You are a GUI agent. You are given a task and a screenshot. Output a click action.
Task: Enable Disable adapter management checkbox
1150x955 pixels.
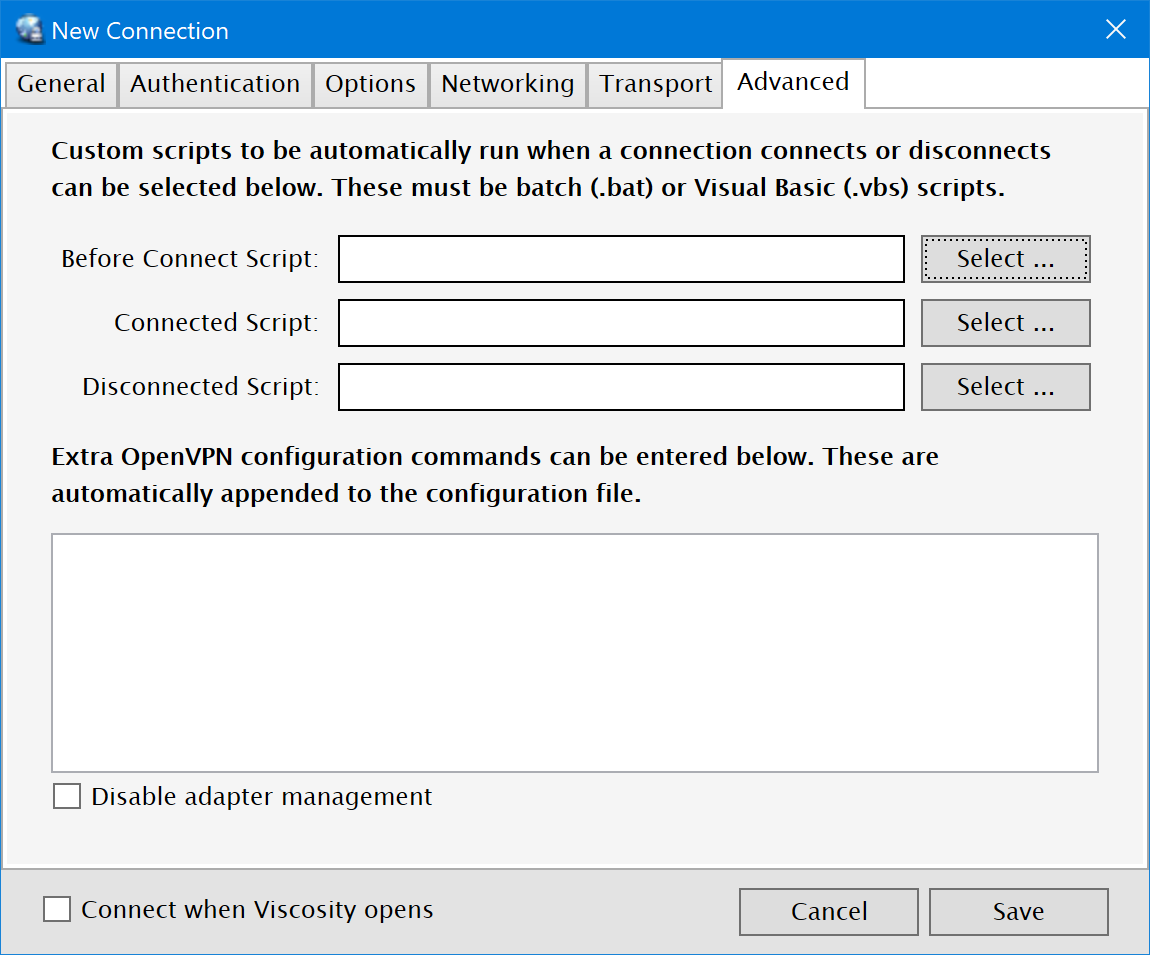click(67, 796)
